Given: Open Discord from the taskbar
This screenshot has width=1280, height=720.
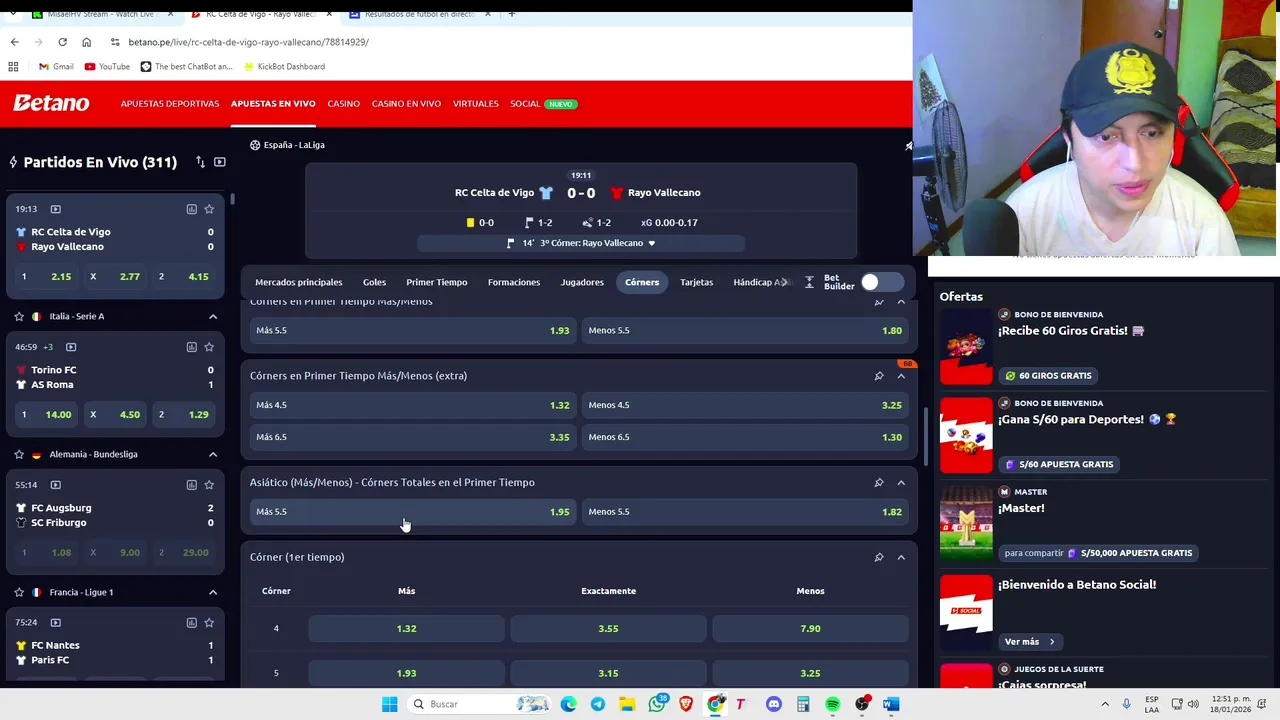Looking at the screenshot, I should click(x=773, y=704).
